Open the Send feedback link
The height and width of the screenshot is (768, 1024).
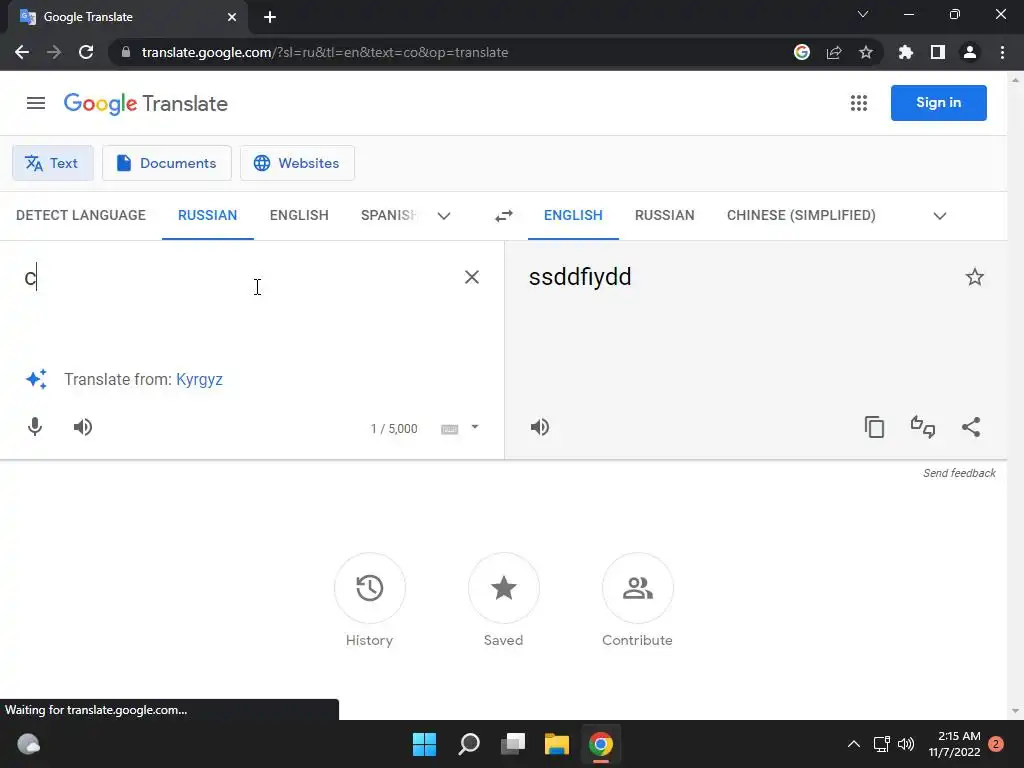click(959, 473)
